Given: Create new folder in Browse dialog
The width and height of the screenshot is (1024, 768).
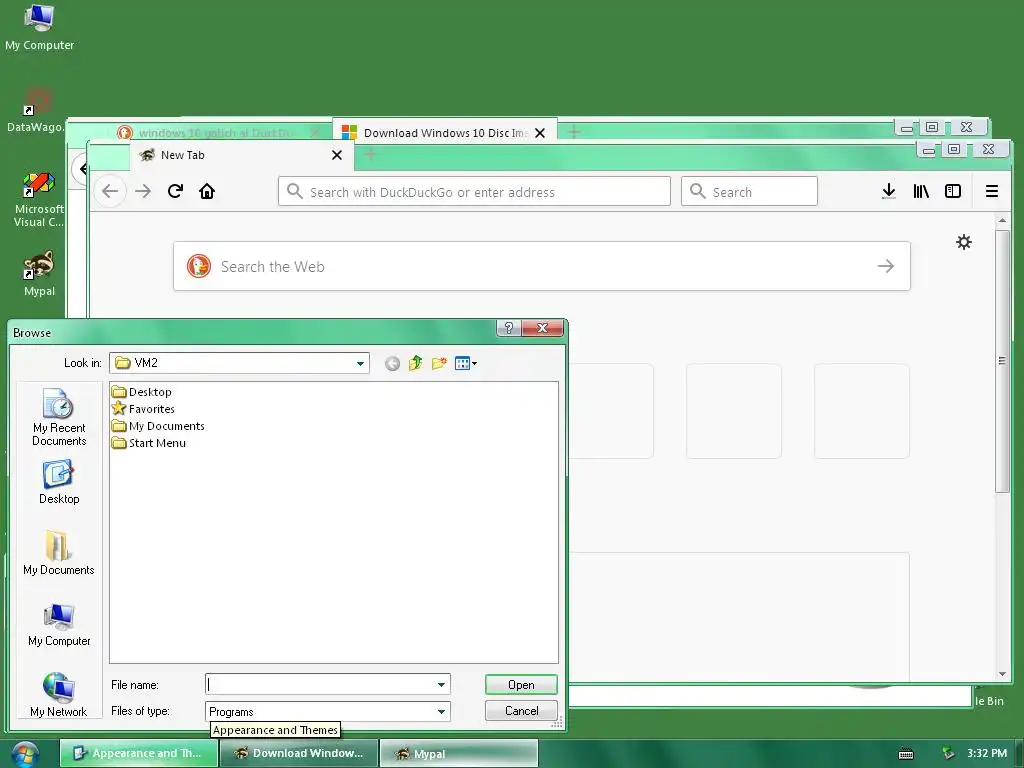Looking at the screenshot, I should [439, 363].
